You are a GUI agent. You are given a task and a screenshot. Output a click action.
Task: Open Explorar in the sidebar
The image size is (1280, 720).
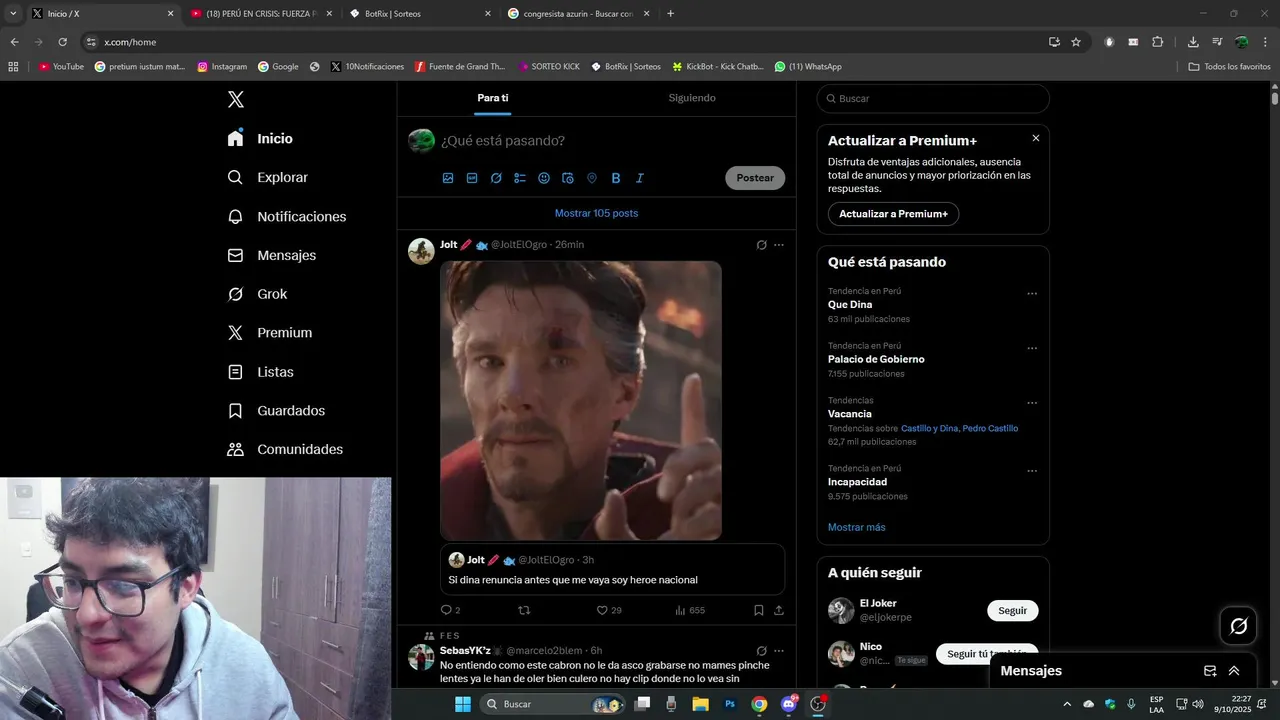pyautogui.click(x=267, y=177)
